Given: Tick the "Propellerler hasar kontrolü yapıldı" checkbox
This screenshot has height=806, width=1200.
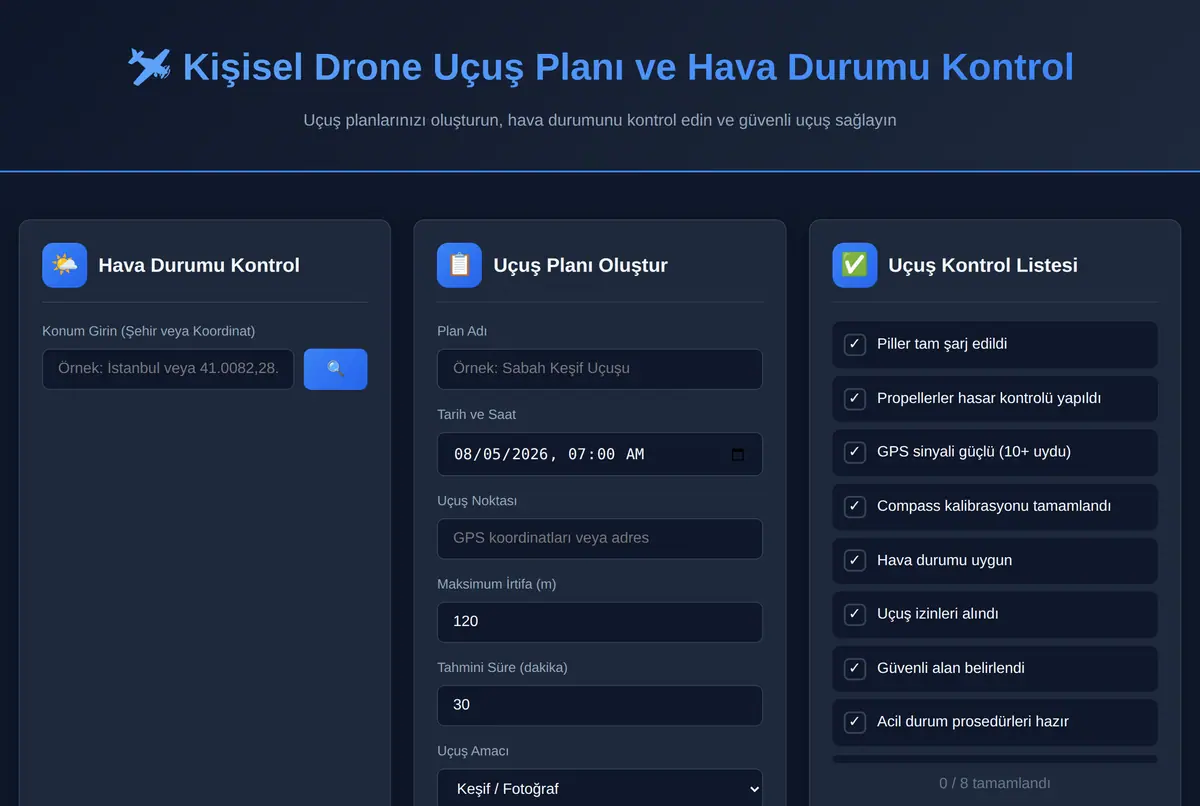Looking at the screenshot, I should click(x=855, y=398).
